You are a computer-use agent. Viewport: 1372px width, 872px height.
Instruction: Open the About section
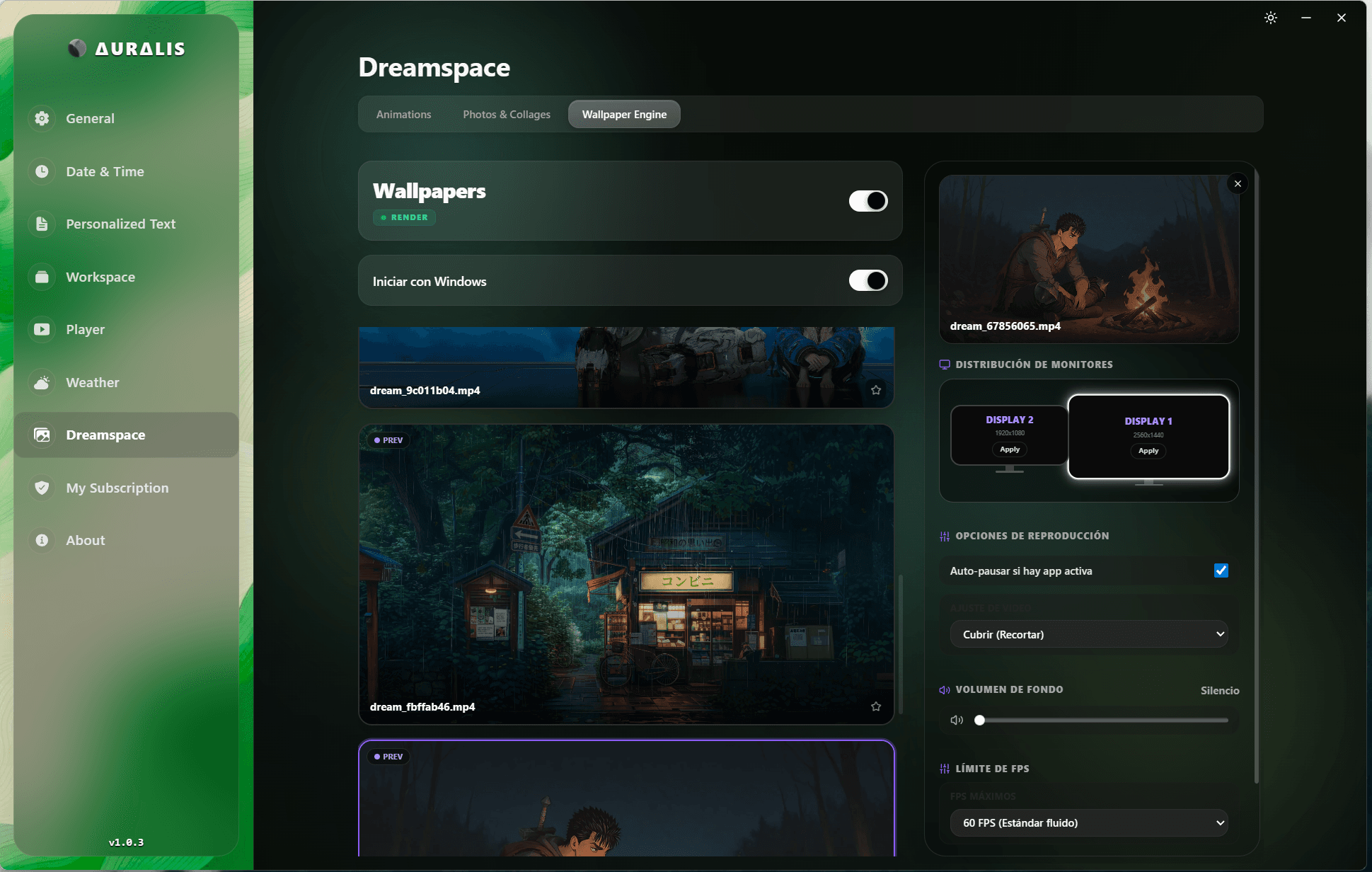point(126,540)
